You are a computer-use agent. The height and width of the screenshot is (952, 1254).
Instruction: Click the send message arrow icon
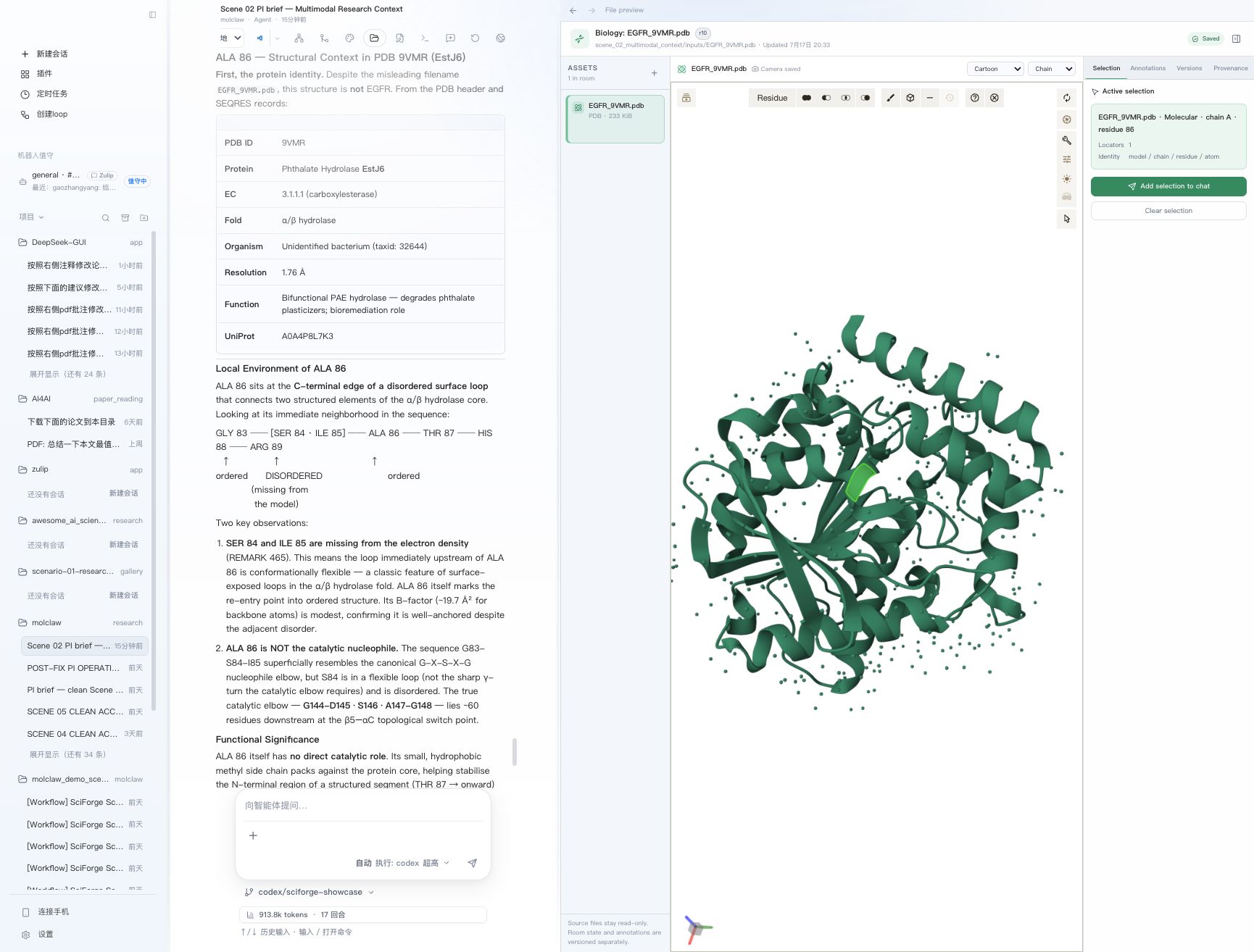point(472,863)
